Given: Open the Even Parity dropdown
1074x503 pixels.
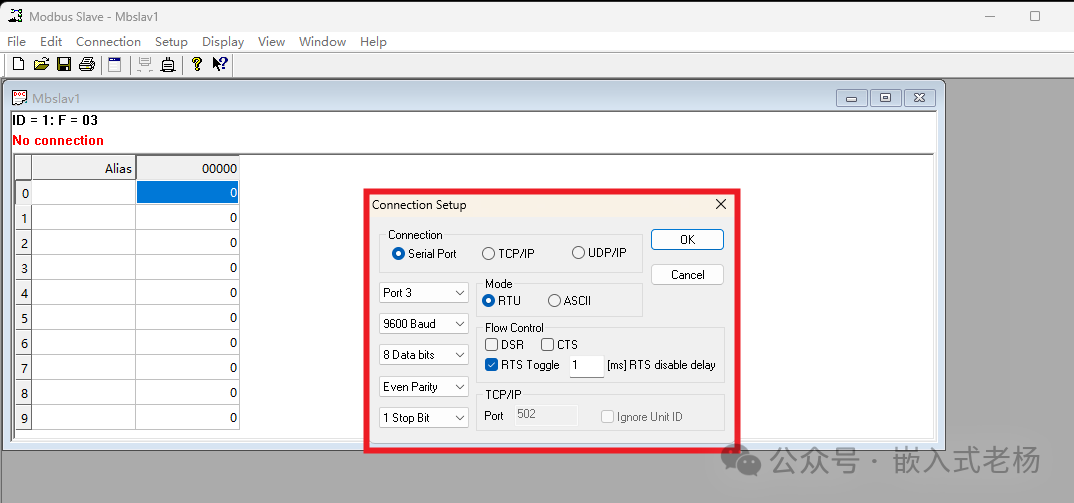Looking at the screenshot, I should [x=423, y=387].
